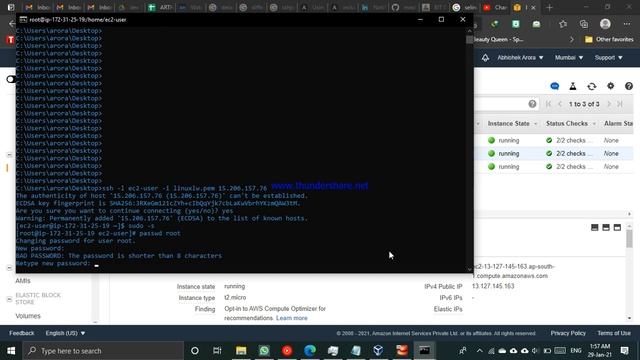Click the filter help icon in the search box
640x360 pixels.
pyautogui.click(x=532, y=104)
